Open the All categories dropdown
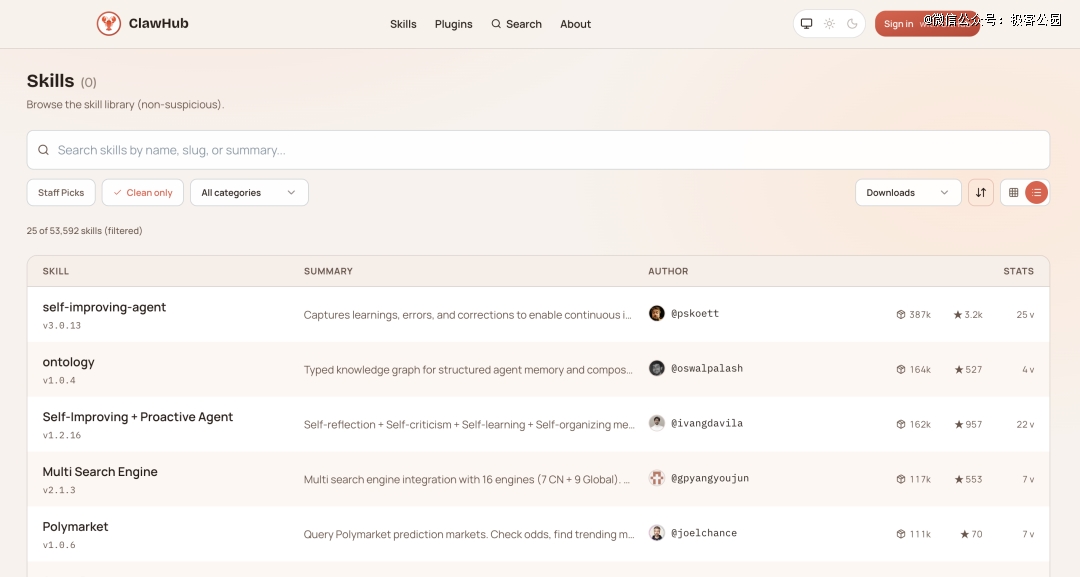Image resolution: width=1080 pixels, height=577 pixels. pyautogui.click(x=249, y=193)
